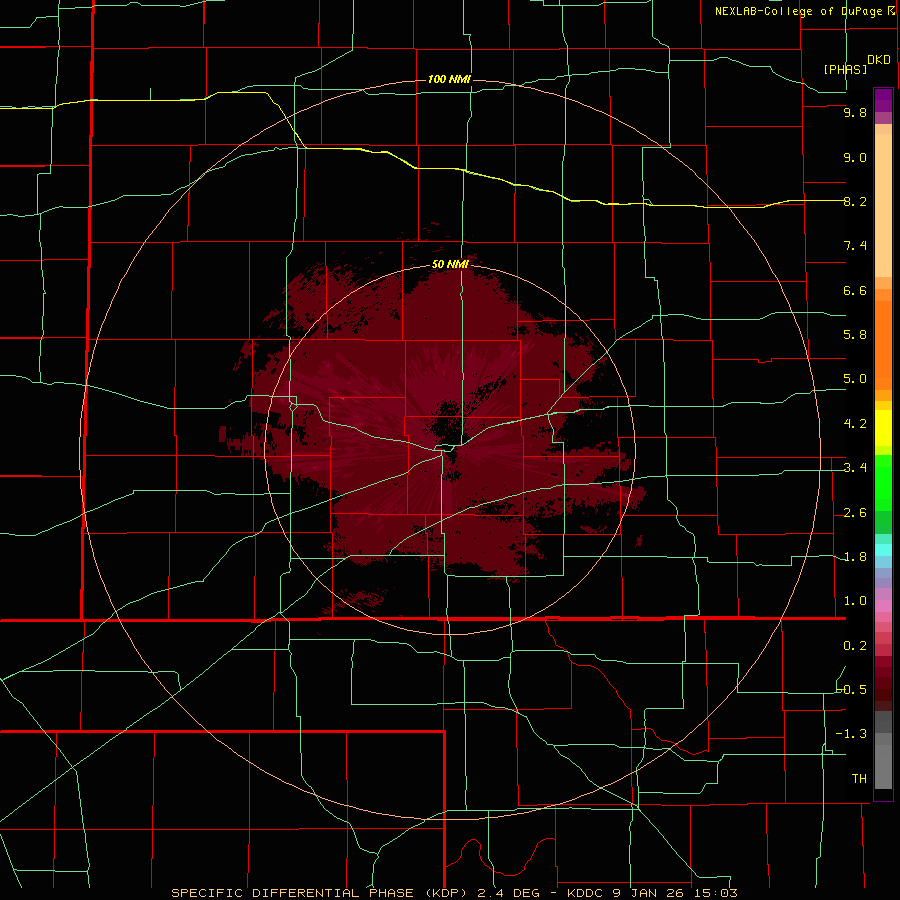Image resolution: width=900 pixels, height=900 pixels.
Task: Click the 7.4 legend value
Action: pos(855,246)
